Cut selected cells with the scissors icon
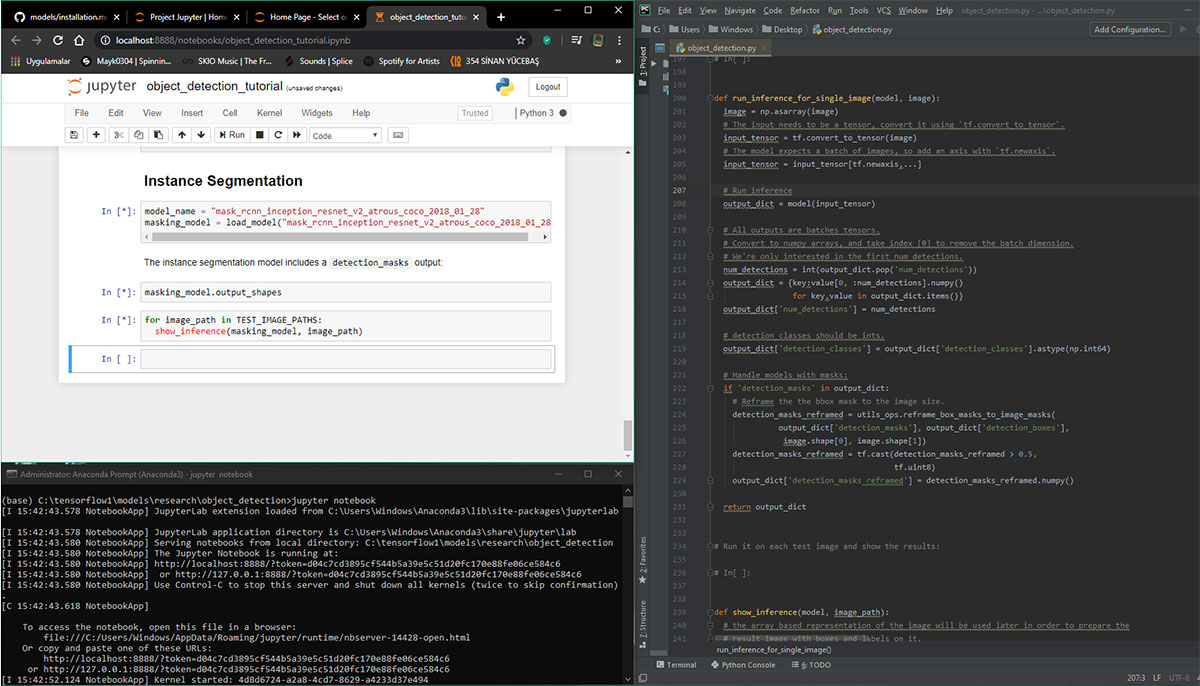This screenshot has height=686, width=1200. coord(118,135)
